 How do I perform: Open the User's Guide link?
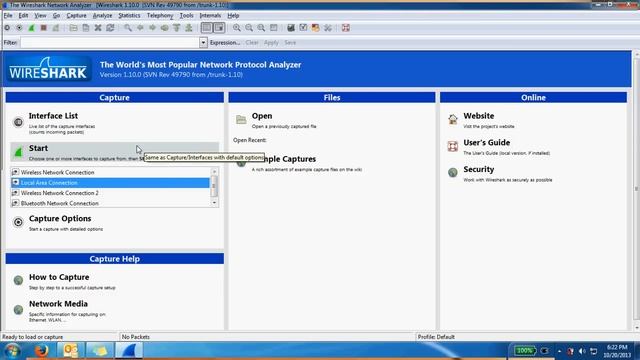[487, 142]
